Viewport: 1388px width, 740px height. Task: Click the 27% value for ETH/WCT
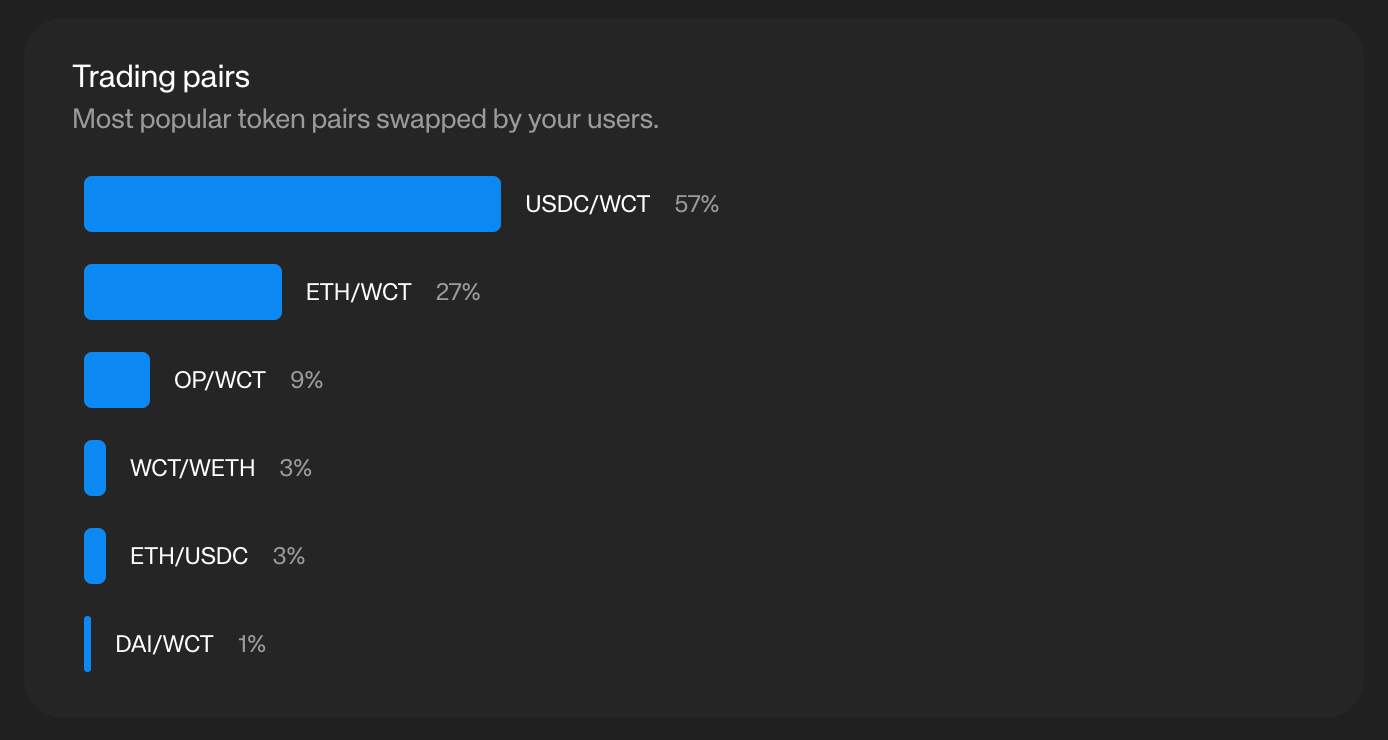point(458,292)
